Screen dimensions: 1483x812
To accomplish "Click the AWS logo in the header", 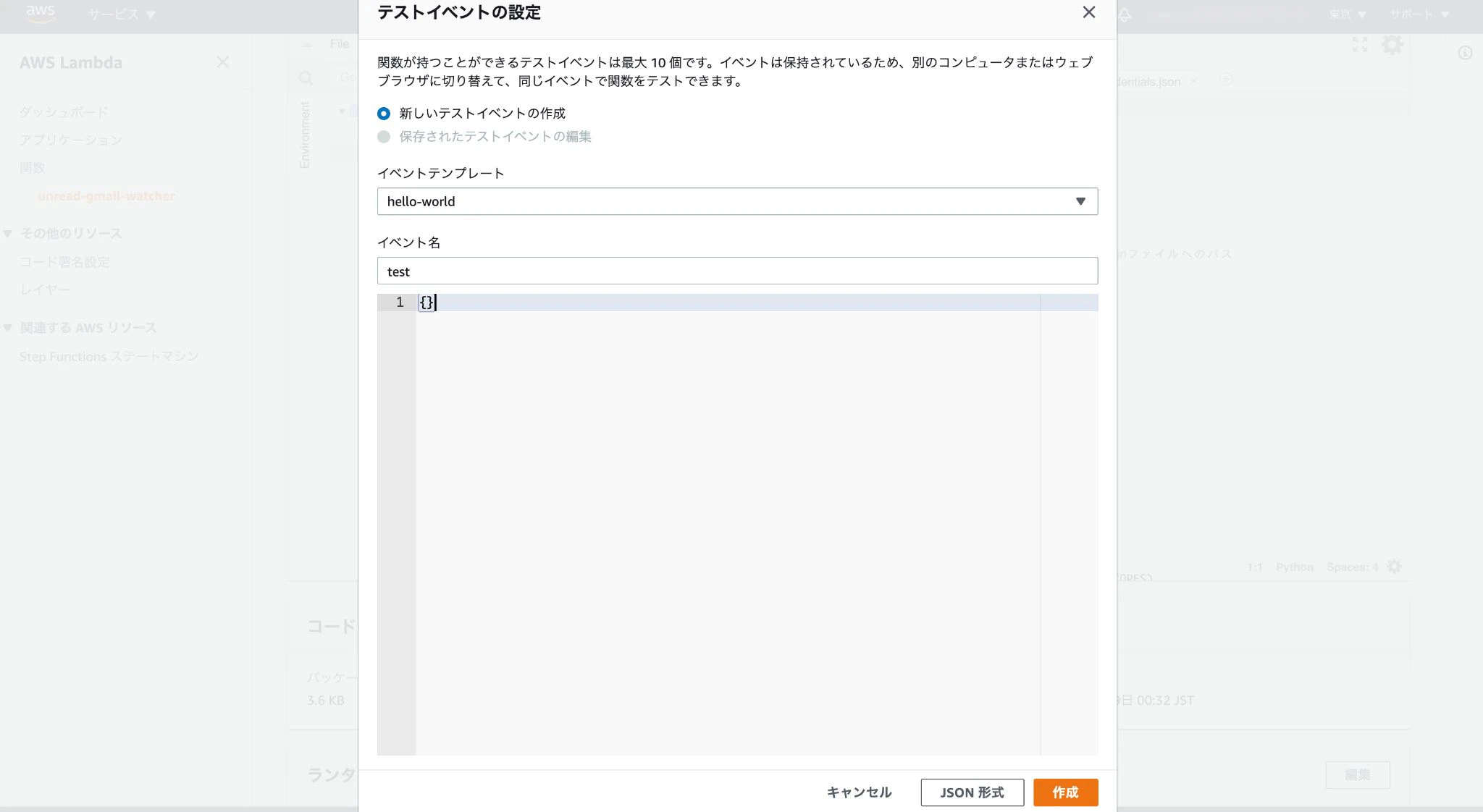I will pyautogui.click(x=41, y=14).
